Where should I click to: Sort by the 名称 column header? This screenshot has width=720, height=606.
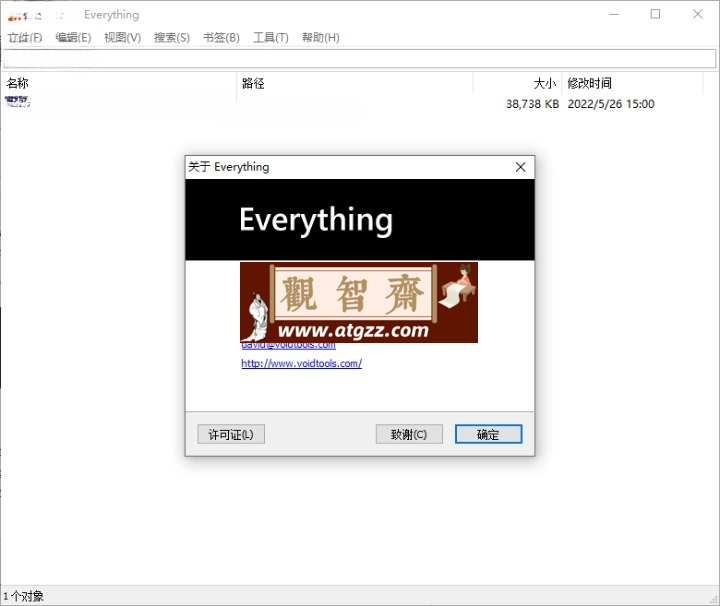point(119,83)
